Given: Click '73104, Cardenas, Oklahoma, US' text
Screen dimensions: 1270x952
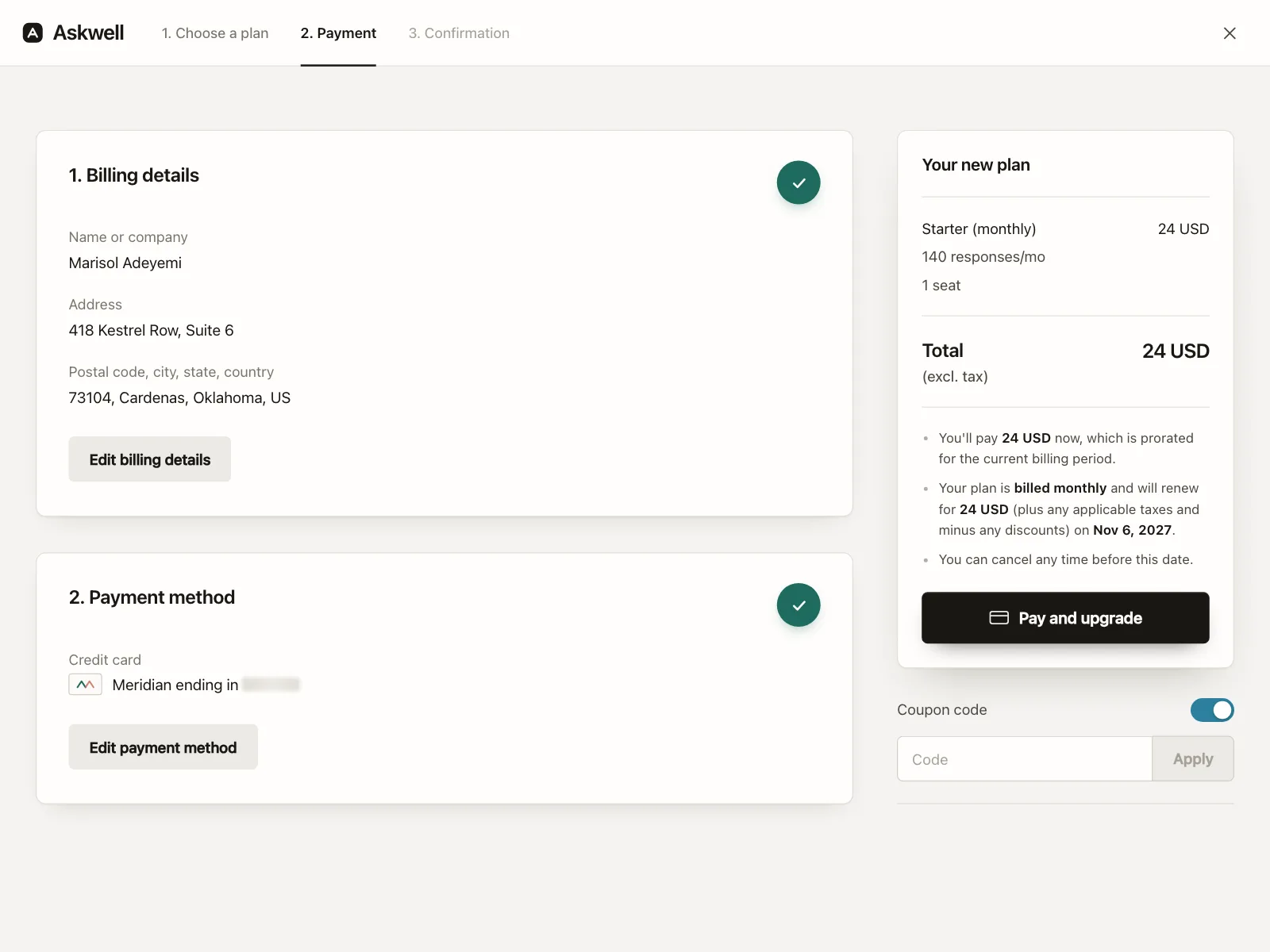Looking at the screenshot, I should (x=179, y=397).
